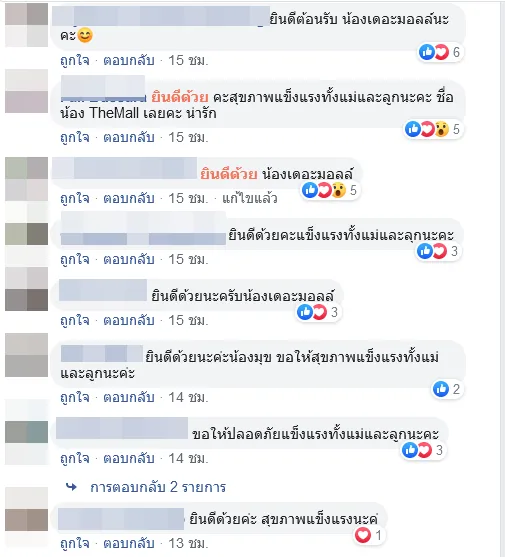Image resolution: width=505 pixels, height=557 pixels.
Task: Click orange ยินดีด้วย highlighted text in third comment
Action: 229,174
